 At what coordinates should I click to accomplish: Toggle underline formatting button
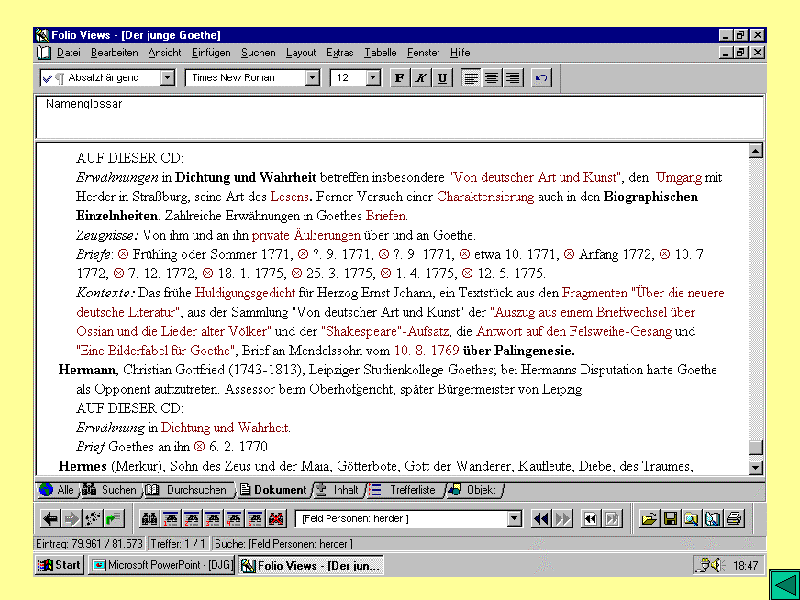point(442,78)
